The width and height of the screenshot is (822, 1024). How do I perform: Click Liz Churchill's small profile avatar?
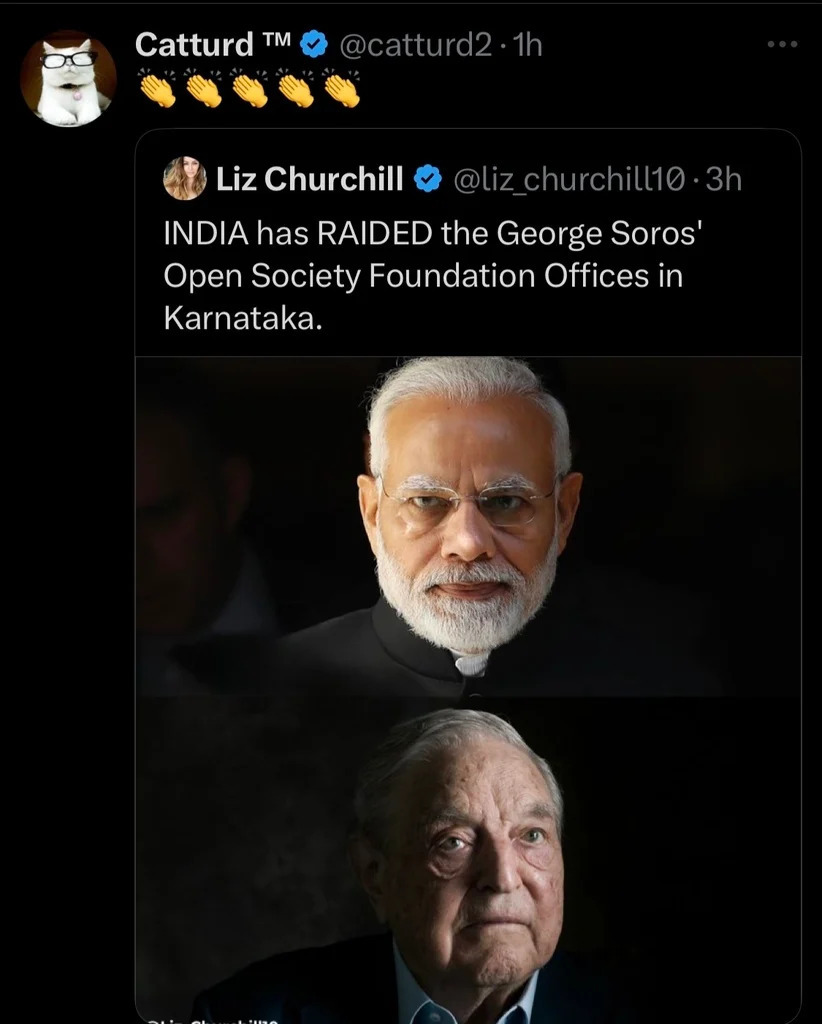pyautogui.click(x=185, y=179)
